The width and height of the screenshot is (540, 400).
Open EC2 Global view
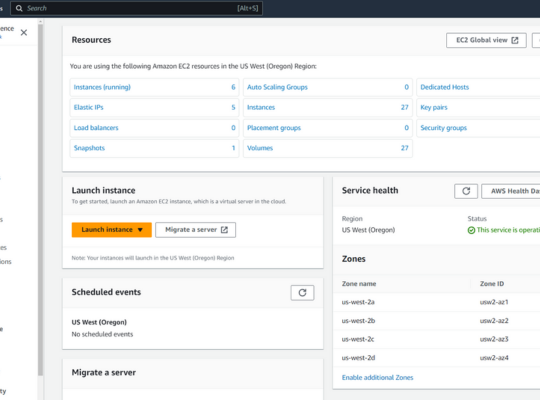(486, 40)
